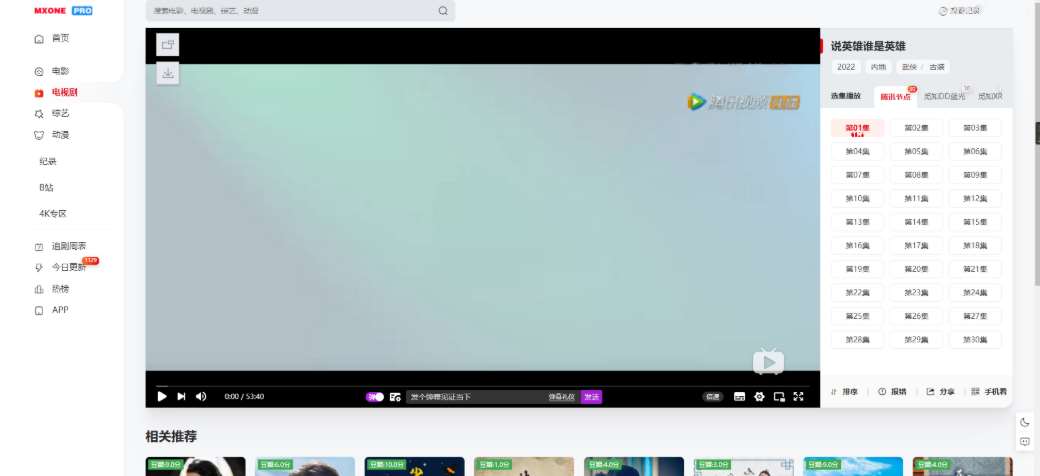
Task: Open the feedback icon at bottom right
Action: (1025, 442)
